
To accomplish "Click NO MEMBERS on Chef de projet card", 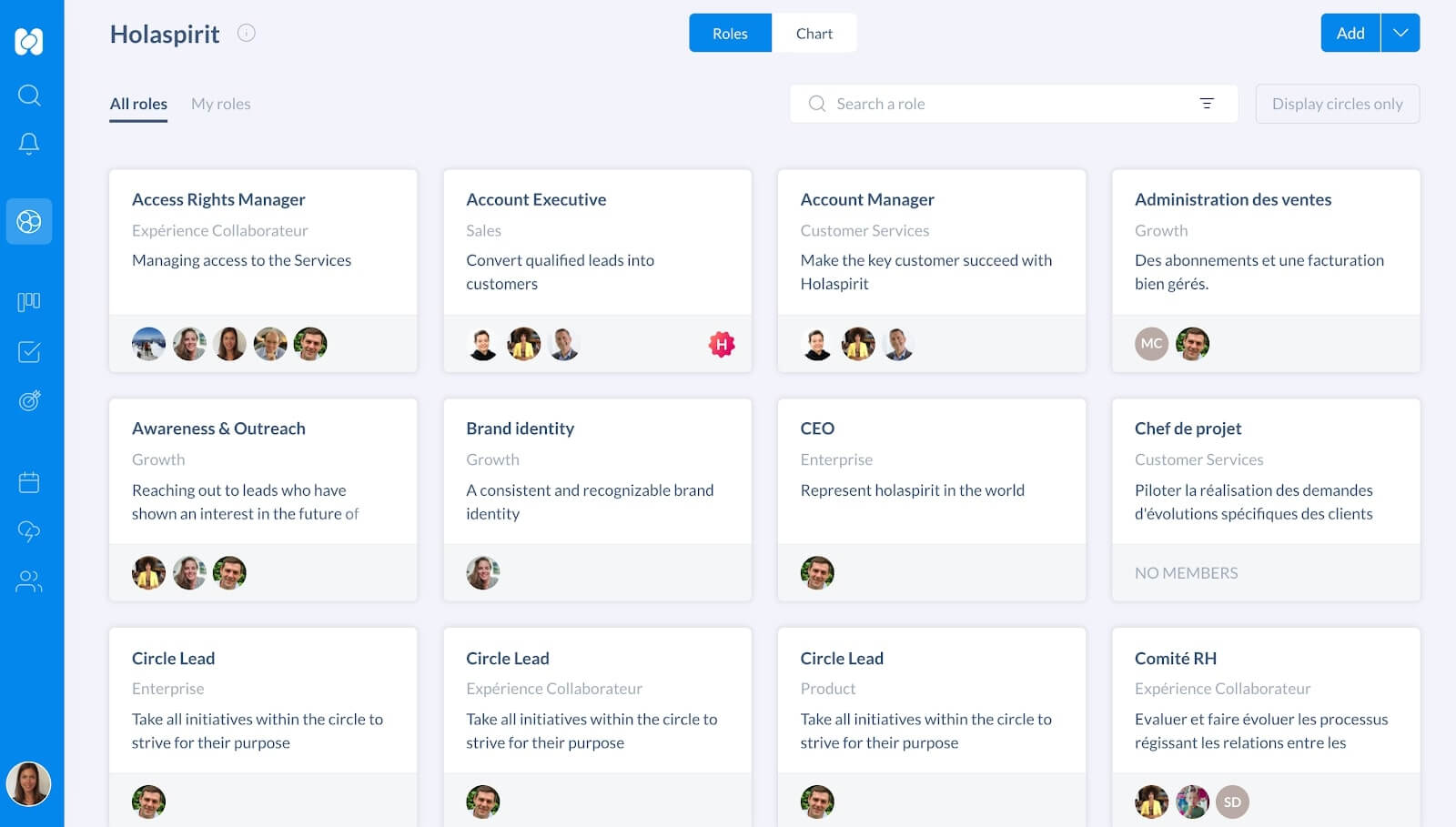I will tap(1186, 573).
